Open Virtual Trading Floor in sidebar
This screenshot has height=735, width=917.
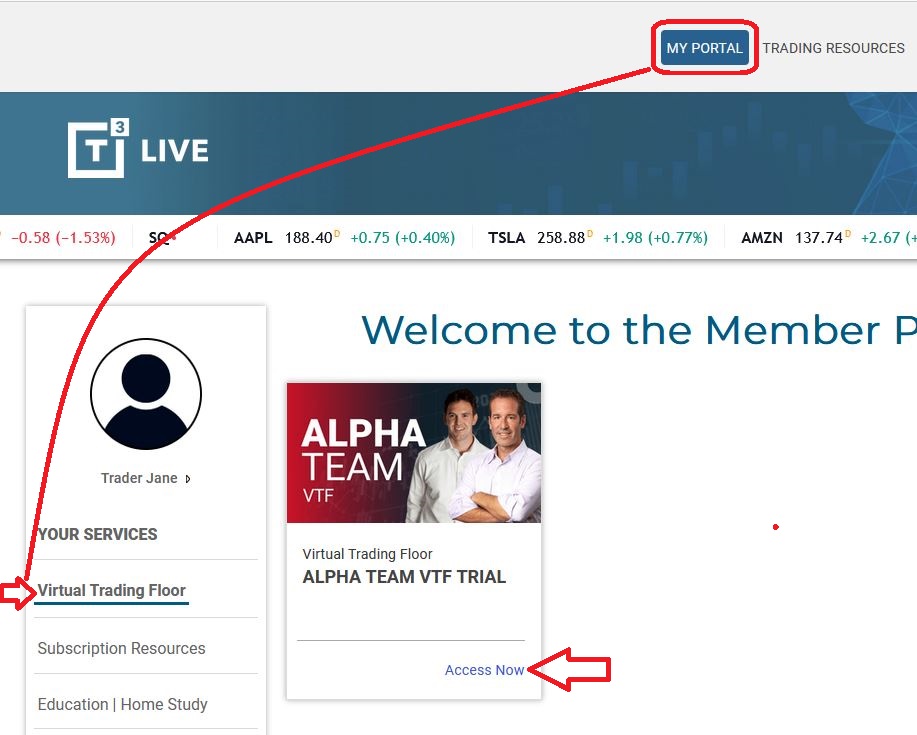point(112,590)
